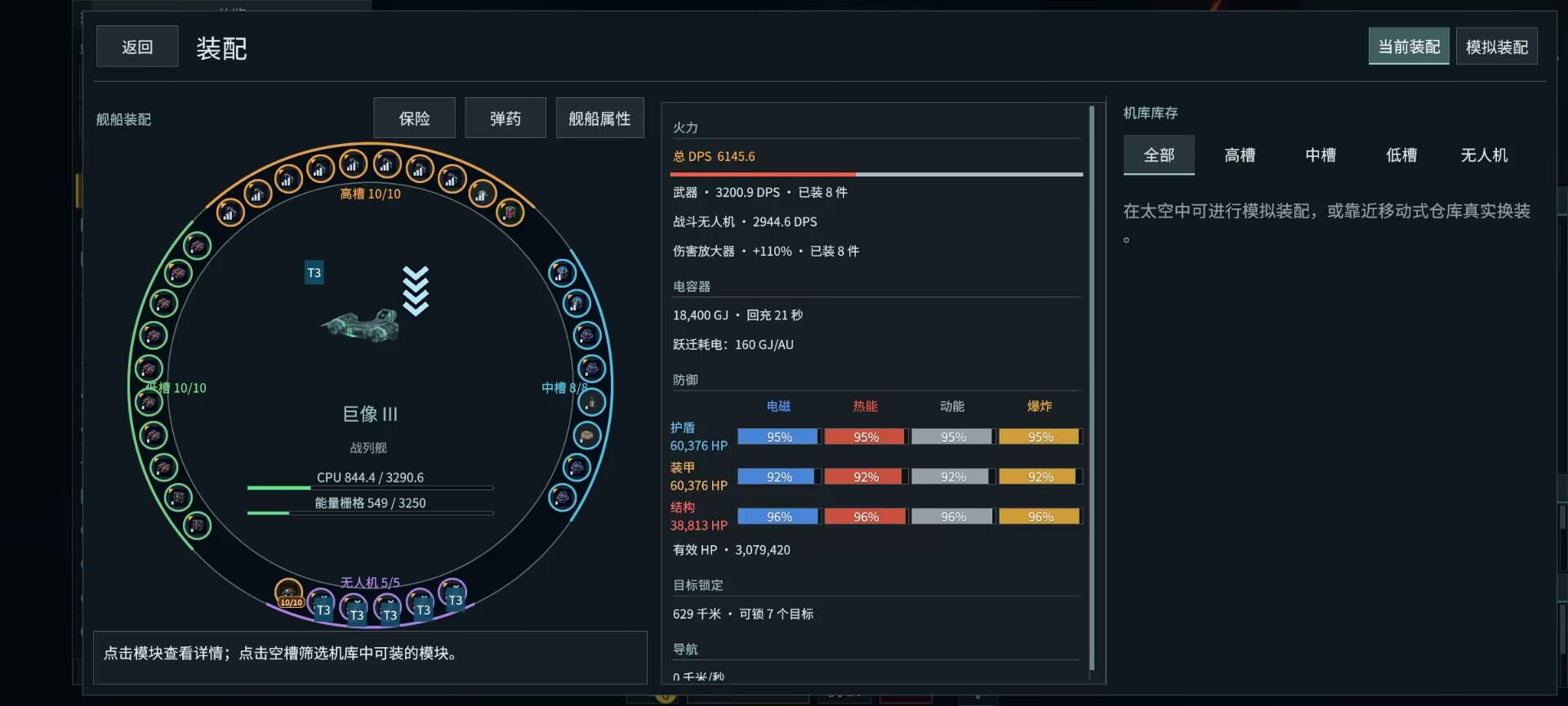
Task: Click the red total DPS progress bar
Action: pyautogui.click(x=876, y=174)
